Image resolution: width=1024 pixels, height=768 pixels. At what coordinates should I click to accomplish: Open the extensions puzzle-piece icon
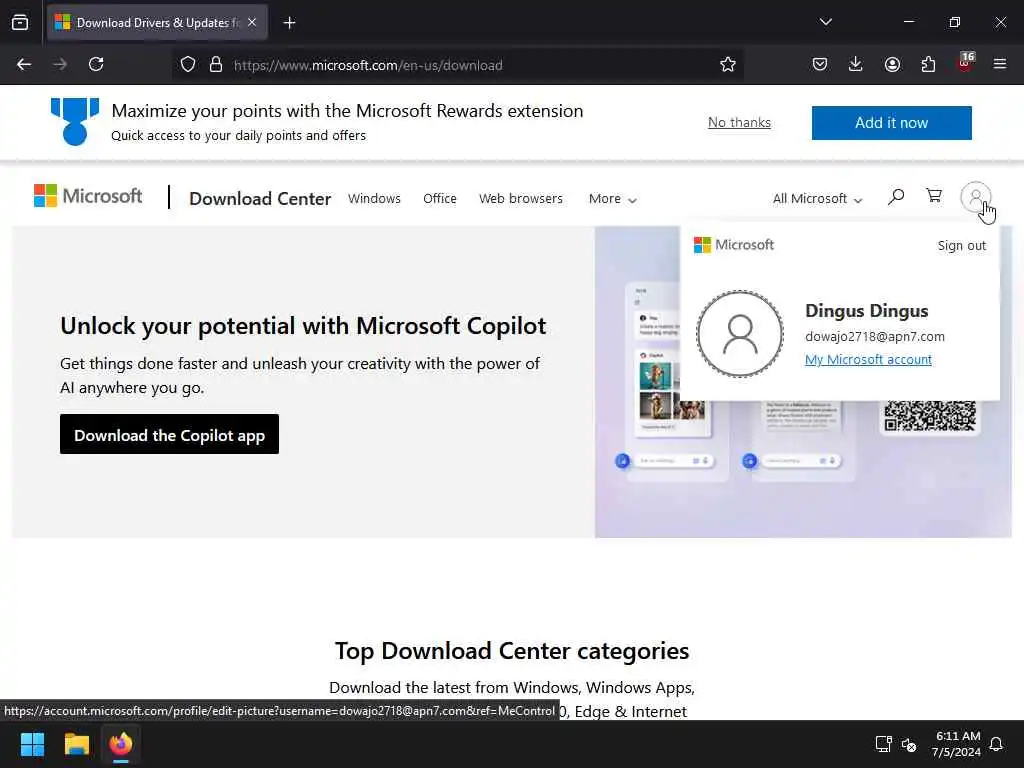pyautogui.click(x=928, y=64)
